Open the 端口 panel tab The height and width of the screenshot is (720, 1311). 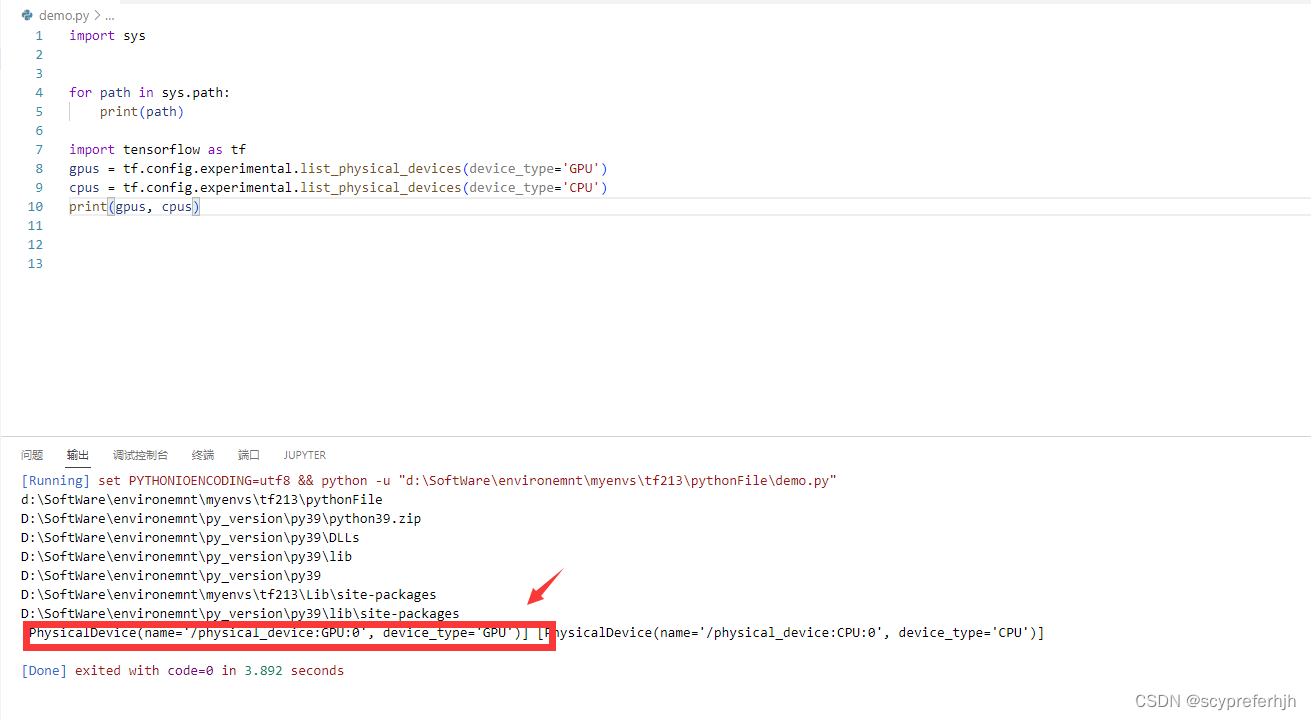coord(249,455)
